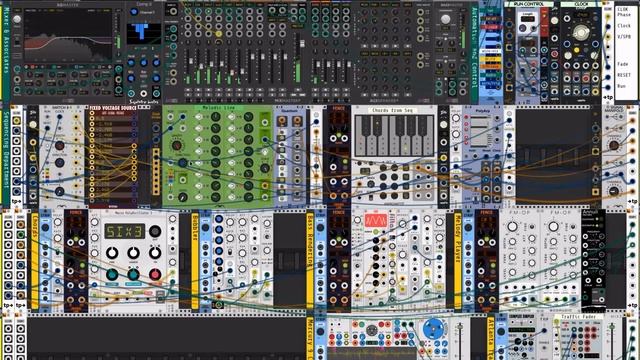
Task: Click the left orange knob on the Quantizer module
Action: tap(282, 121)
